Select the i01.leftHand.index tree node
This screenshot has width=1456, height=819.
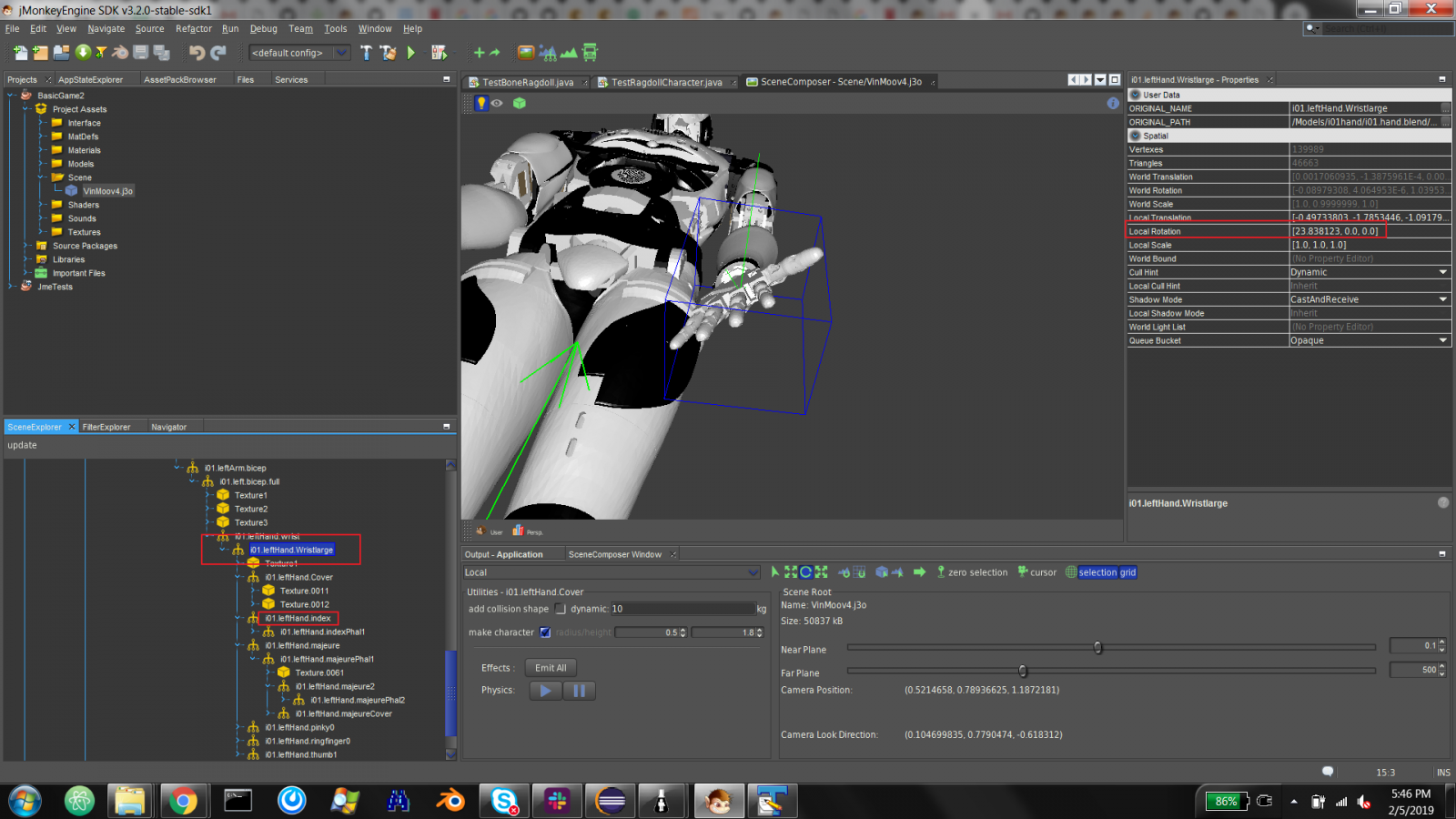click(298, 618)
